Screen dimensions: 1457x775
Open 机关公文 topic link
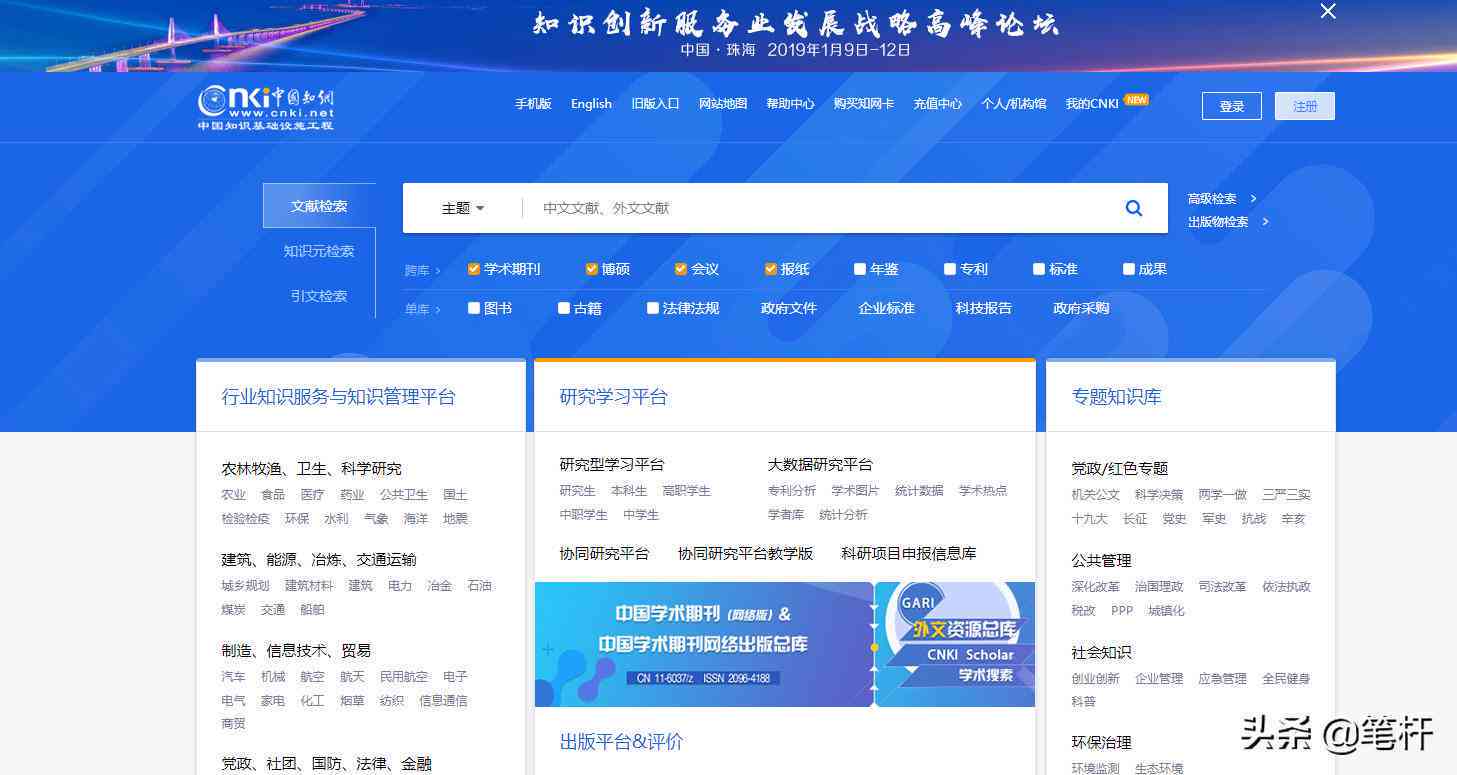tap(1096, 495)
